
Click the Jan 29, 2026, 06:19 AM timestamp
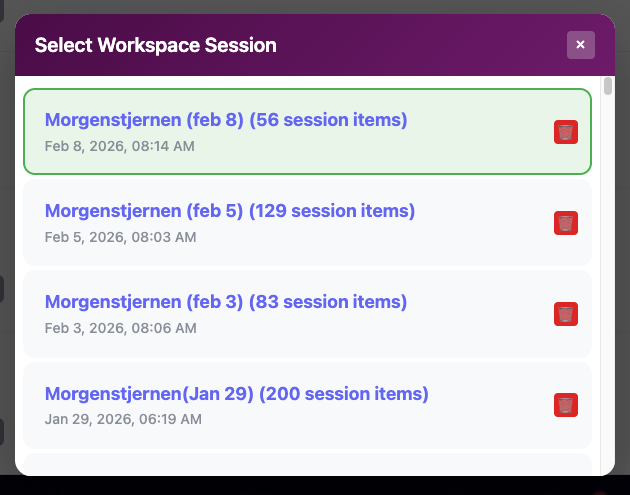(x=123, y=419)
